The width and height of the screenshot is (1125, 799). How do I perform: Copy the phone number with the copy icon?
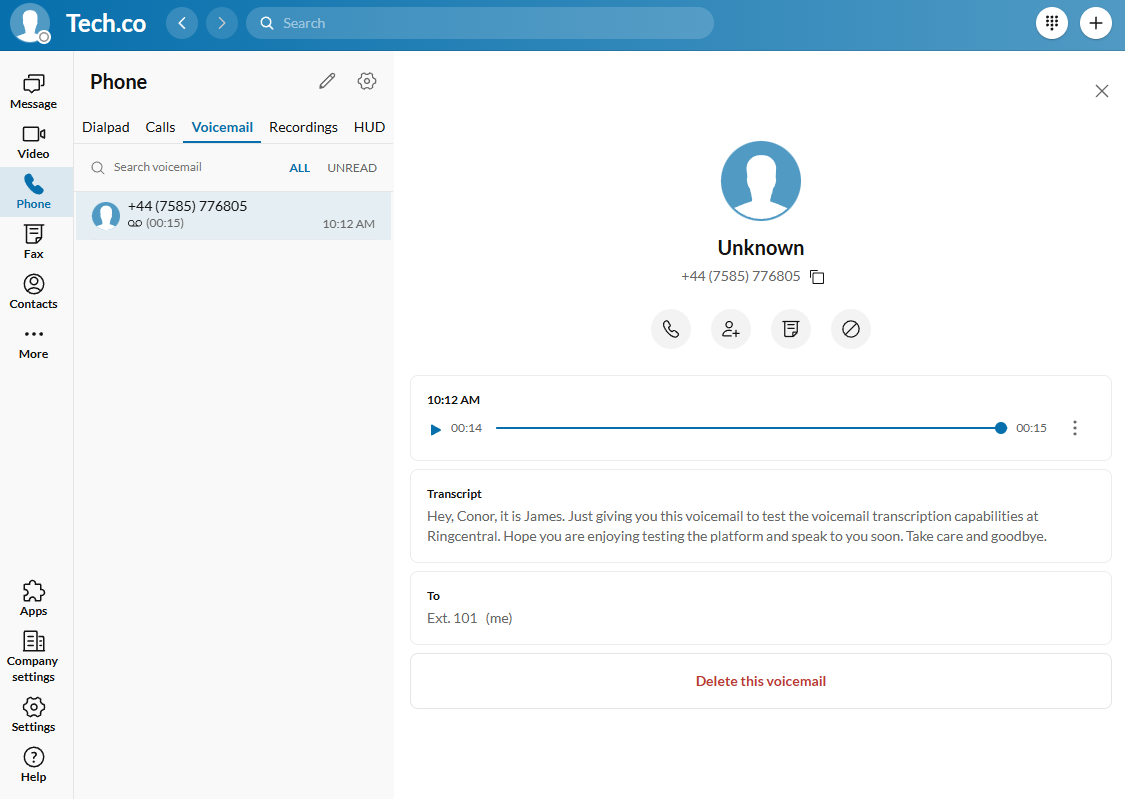817,276
